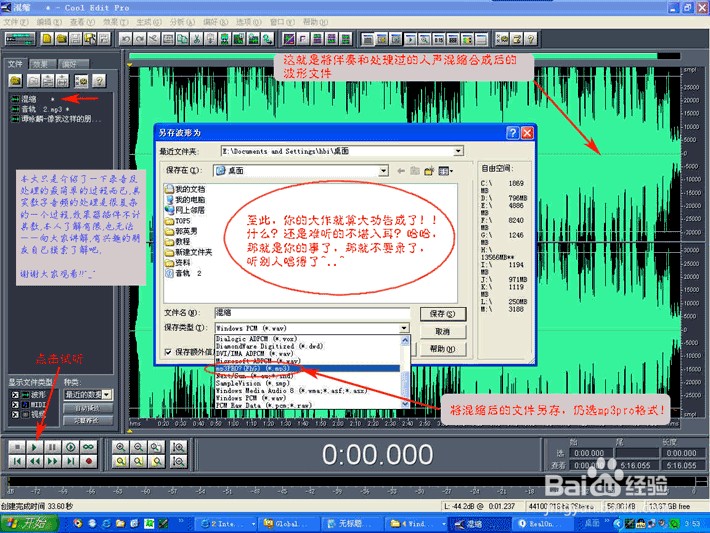Switch to the 效果 panel tab
This screenshot has height=533, width=710.
(x=42, y=64)
